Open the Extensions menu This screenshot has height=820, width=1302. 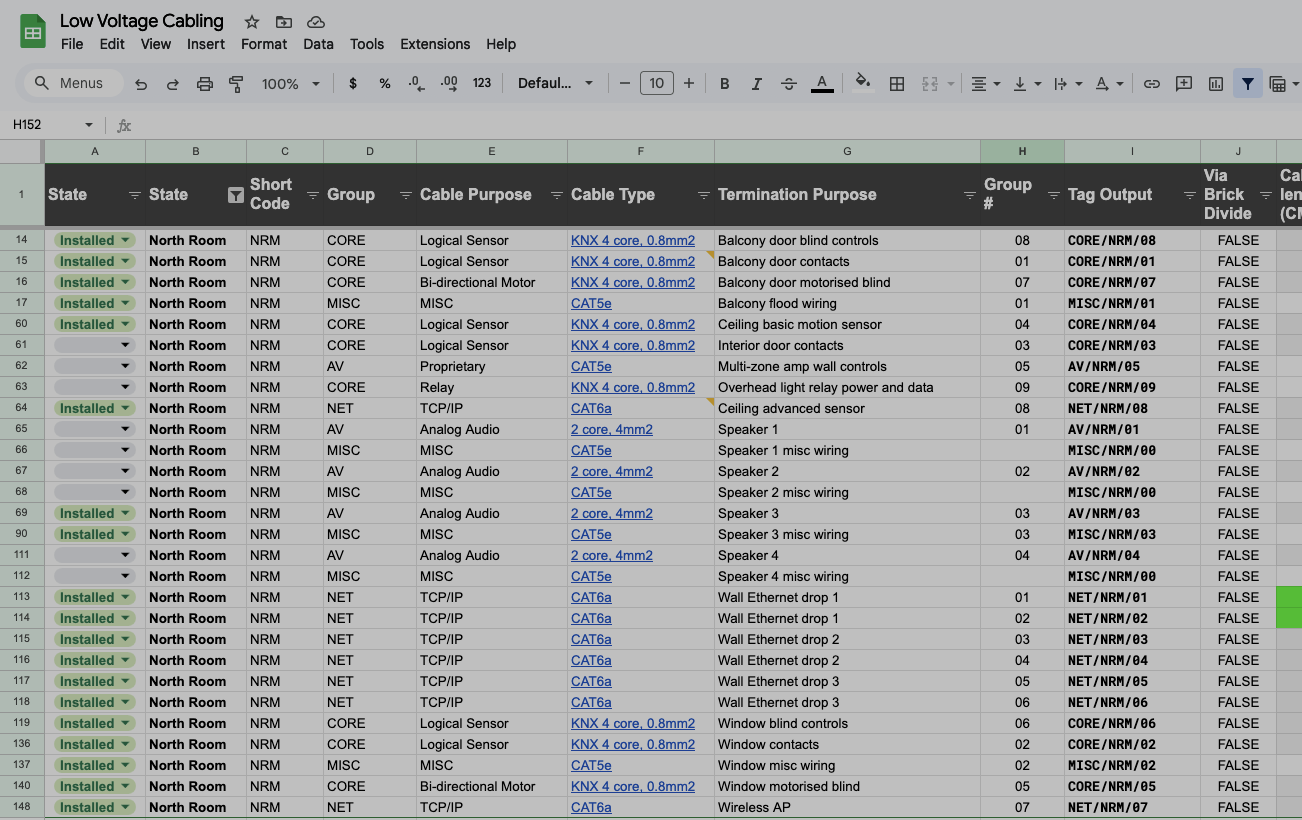click(434, 44)
